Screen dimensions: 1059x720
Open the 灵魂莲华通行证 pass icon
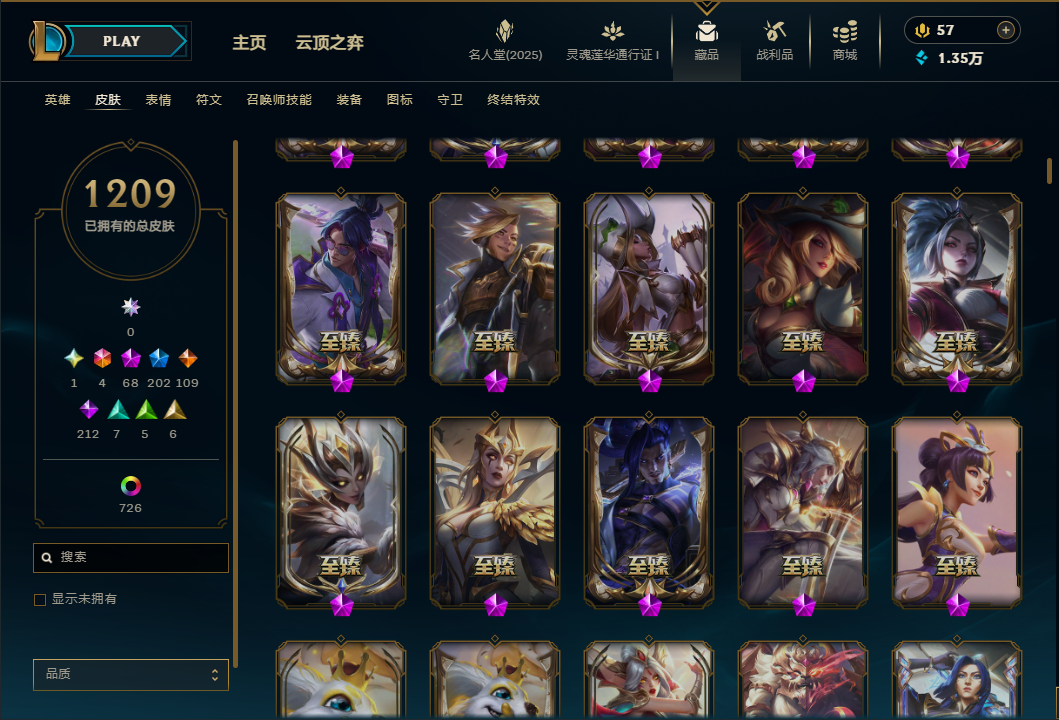tap(613, 31)
